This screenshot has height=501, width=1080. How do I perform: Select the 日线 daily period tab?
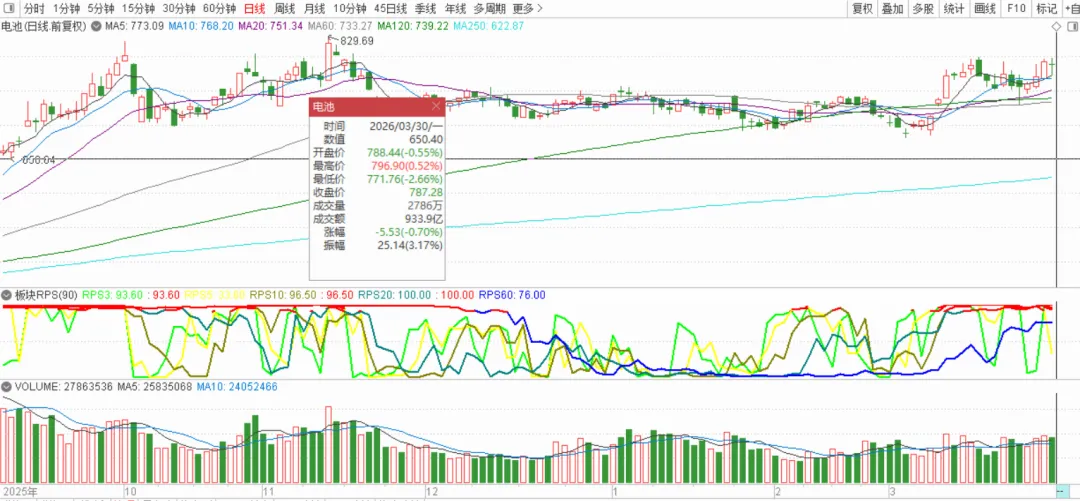click(255, 9)
